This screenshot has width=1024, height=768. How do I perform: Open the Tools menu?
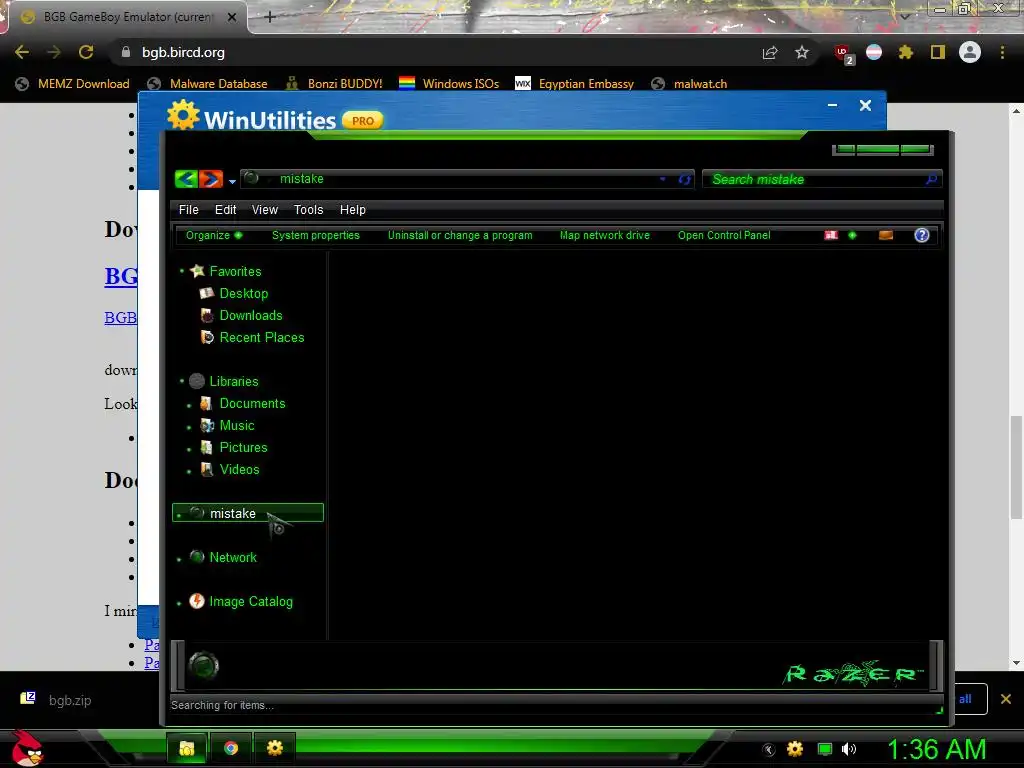coord(308,210)
